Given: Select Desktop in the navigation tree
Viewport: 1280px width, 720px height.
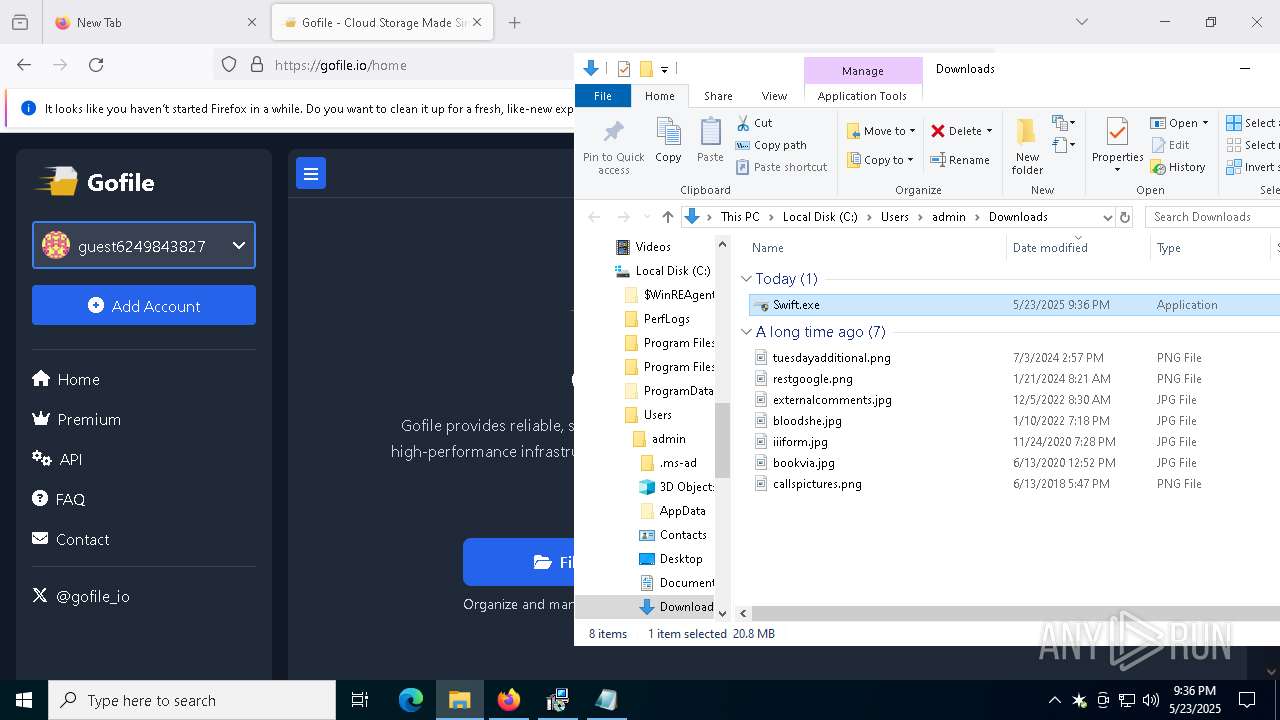Looking at the screenshot, I should 670,559.
